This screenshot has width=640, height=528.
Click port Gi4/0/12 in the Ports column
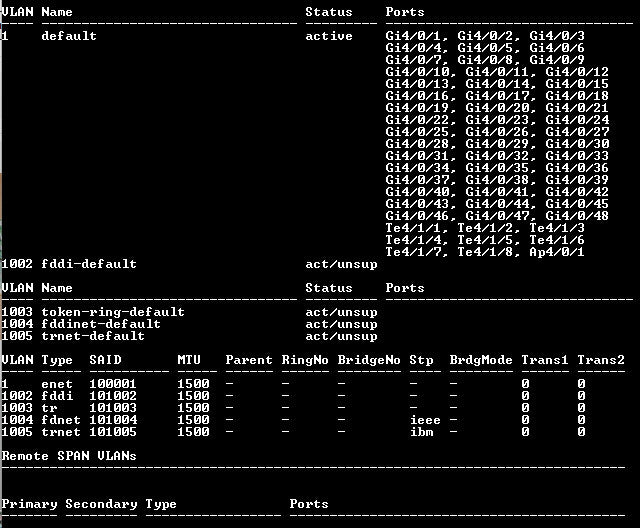[x=577, y=72]
